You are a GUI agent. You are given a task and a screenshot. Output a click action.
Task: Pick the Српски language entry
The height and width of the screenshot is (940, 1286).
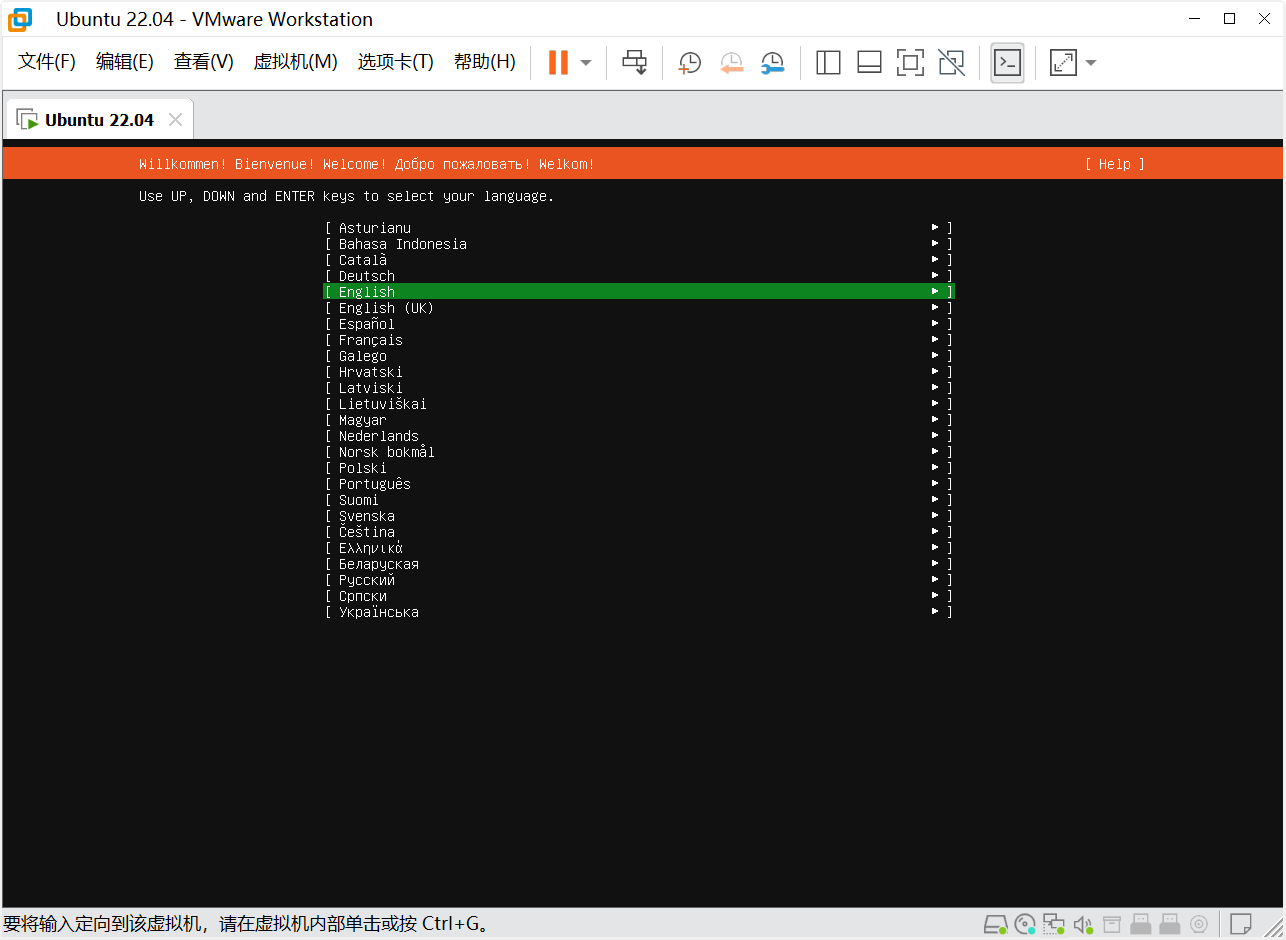[639, 596]
